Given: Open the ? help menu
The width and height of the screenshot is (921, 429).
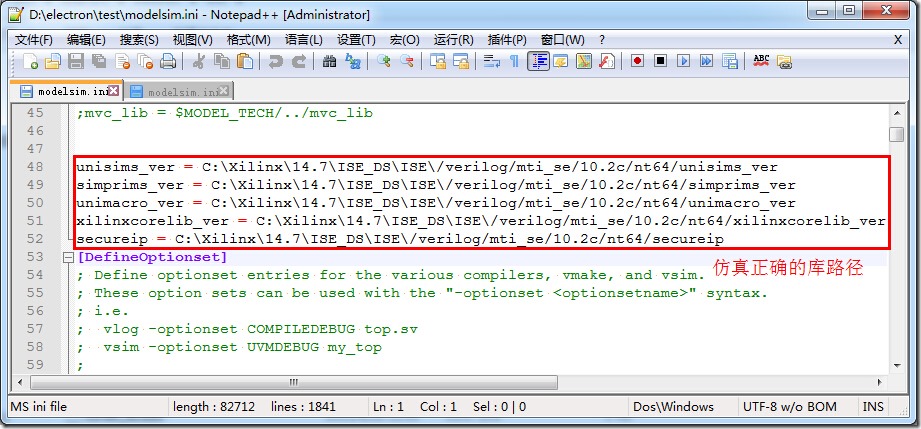Looking at the screenshot, I should (602, 40).
